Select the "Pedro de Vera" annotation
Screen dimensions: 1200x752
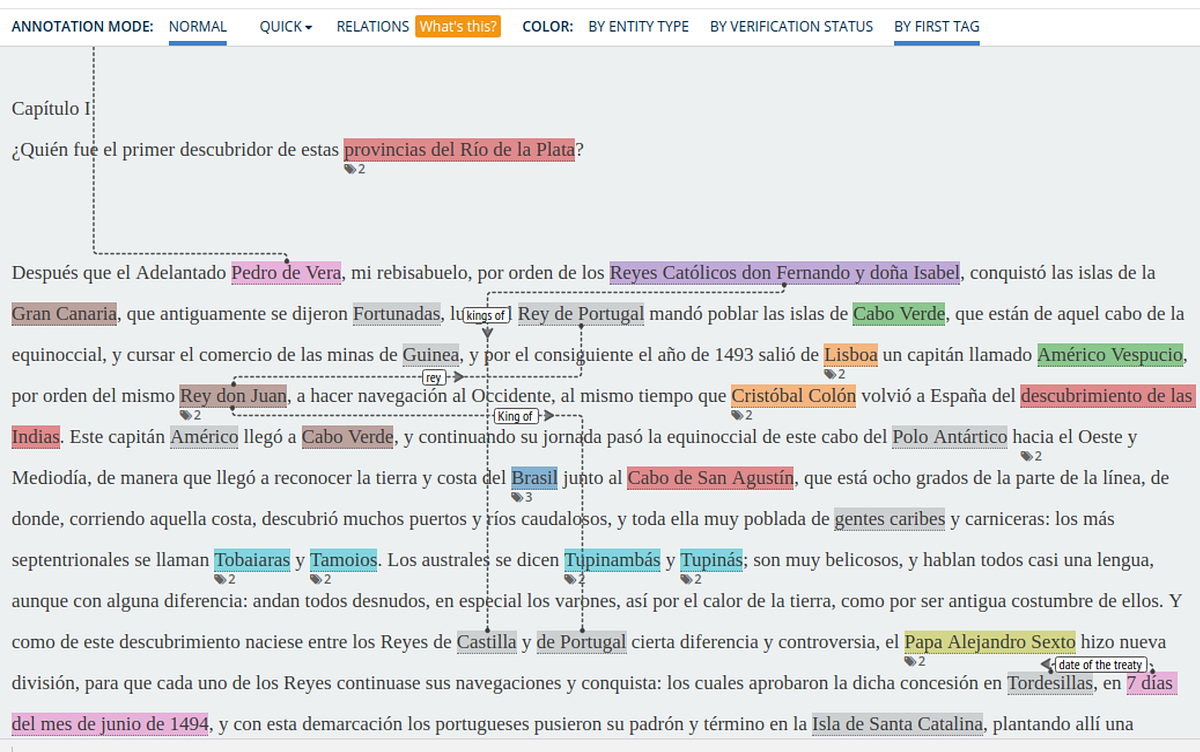(286, 272)
